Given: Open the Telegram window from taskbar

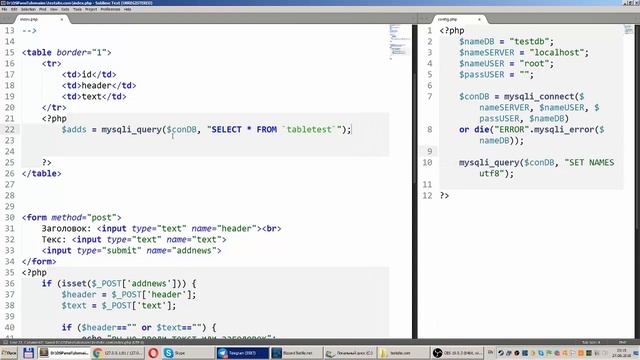Looking at the screenshot, I should click(243, 353).
